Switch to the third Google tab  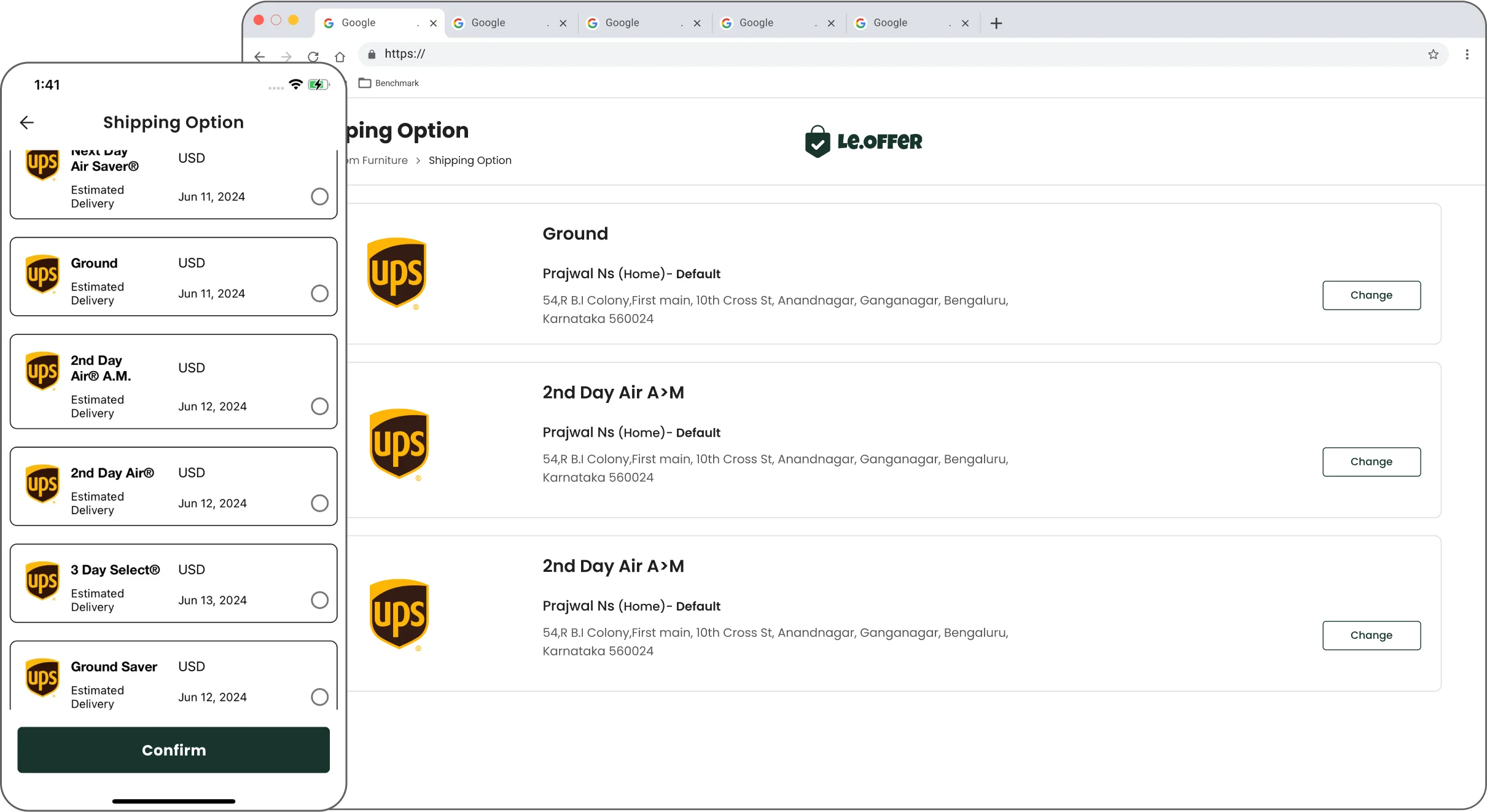tap(644, 23)
